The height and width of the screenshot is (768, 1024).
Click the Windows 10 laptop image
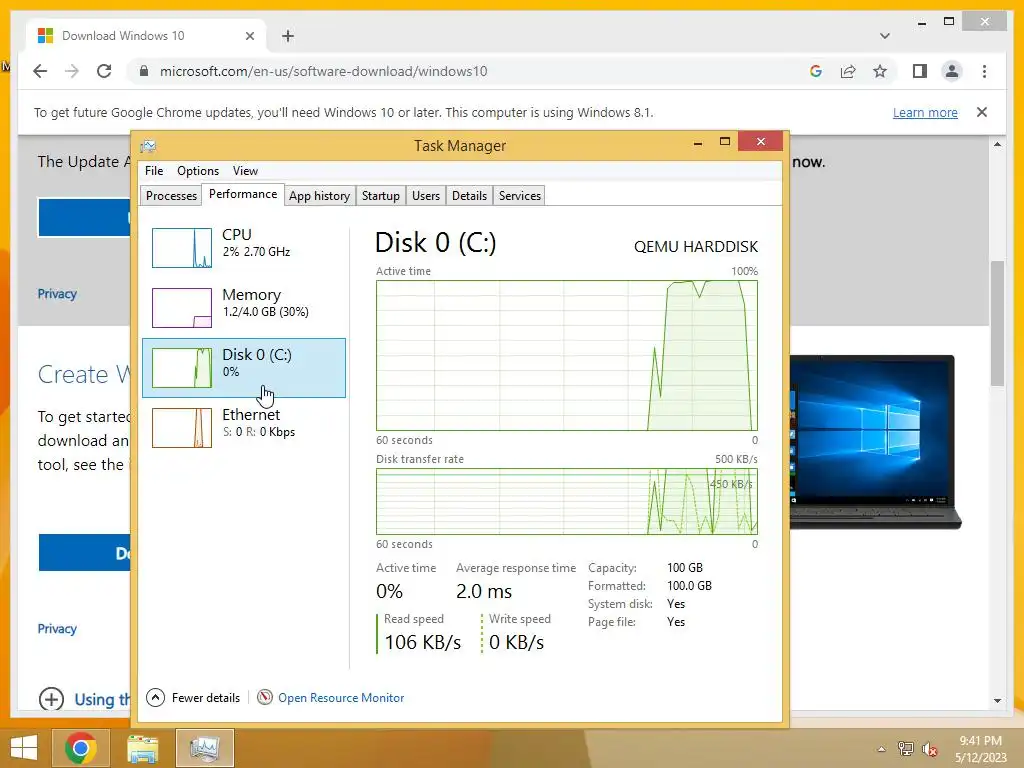[x=875, y=441]
